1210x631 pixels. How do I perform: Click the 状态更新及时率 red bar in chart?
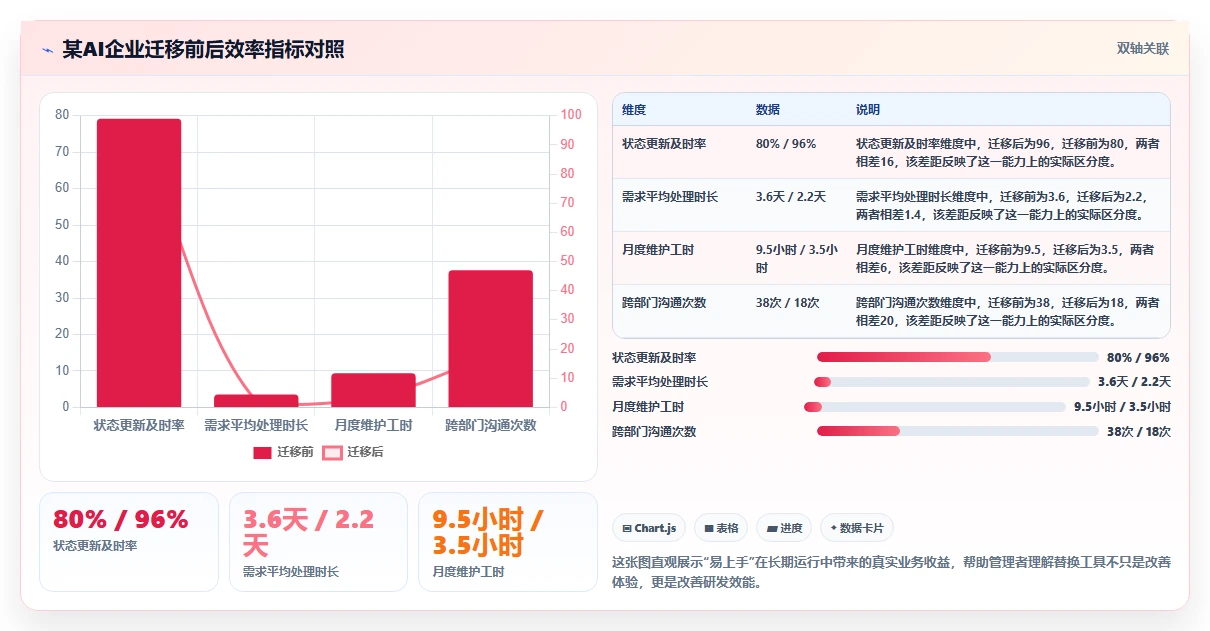click(139, 263)
